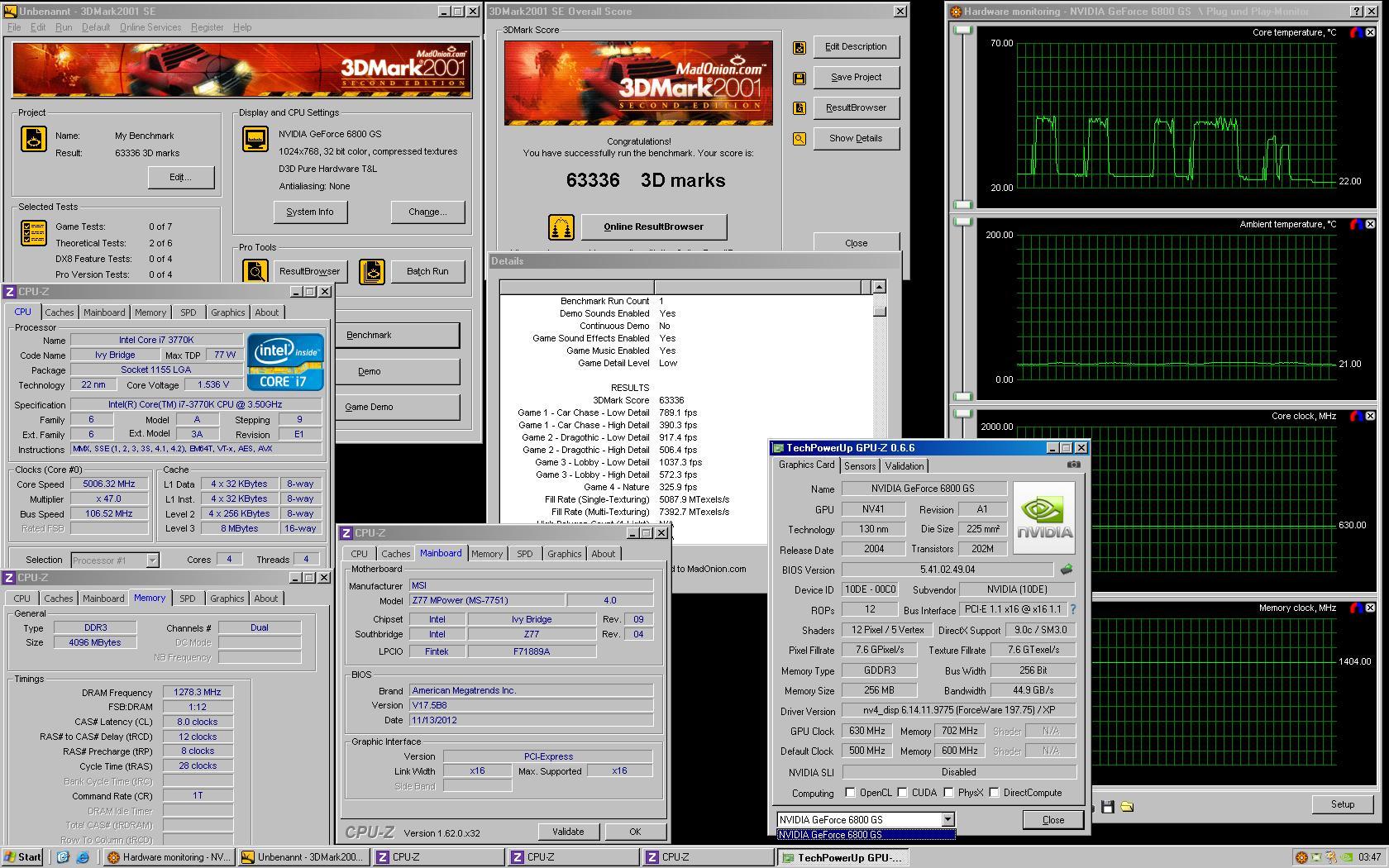Switch to Hardware monitoring taskbar button
1389x868 pixels.
point(169,857)
